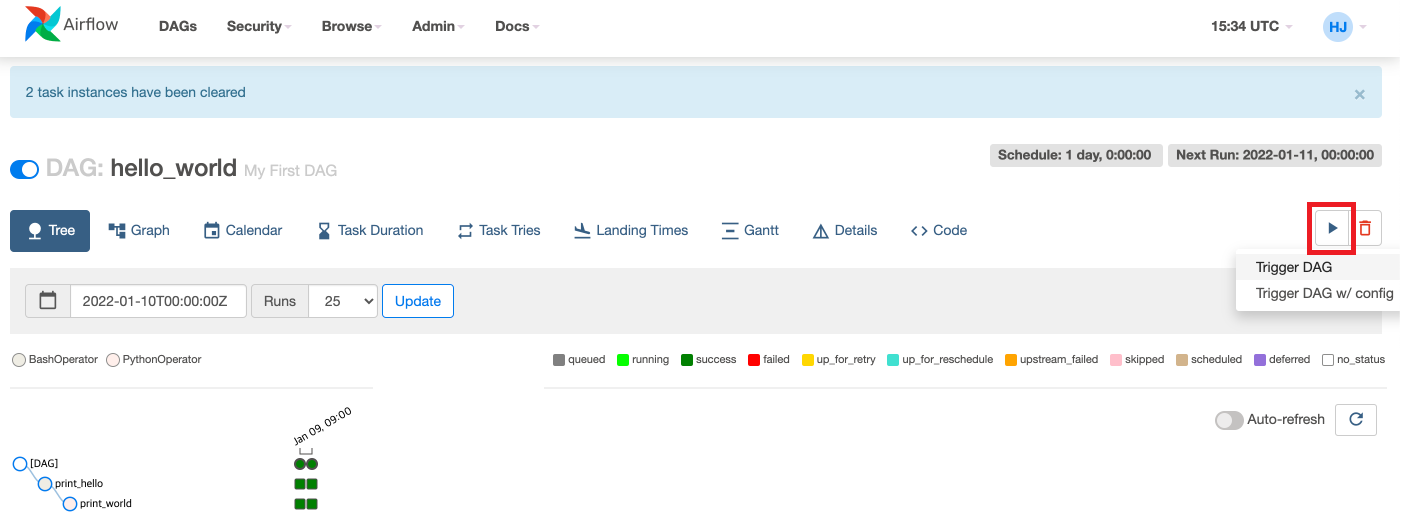This screenshot has width=1402, height=515.
Task: Click the upstream_failed orange legend swatch
Action: click(1010, 360)
